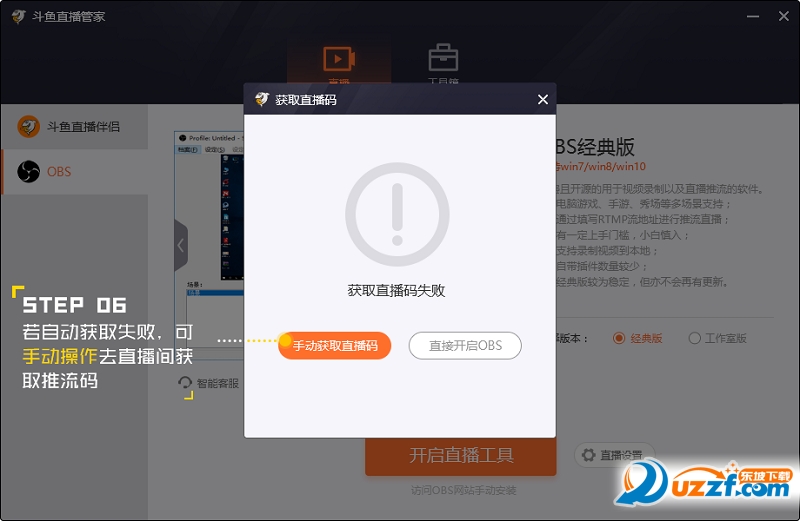The height and width of the screenshot is (521, 800).
Task: Close the 获取直播码 dialog
Action: pos(543,100)
